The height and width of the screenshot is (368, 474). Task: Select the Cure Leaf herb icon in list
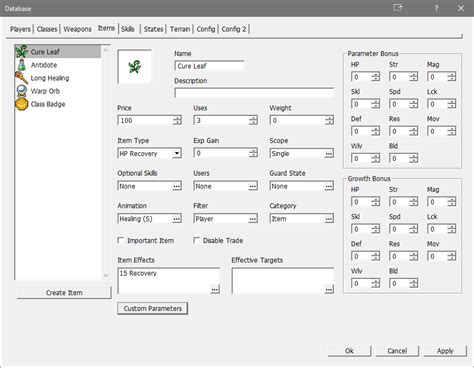[22, 52]
